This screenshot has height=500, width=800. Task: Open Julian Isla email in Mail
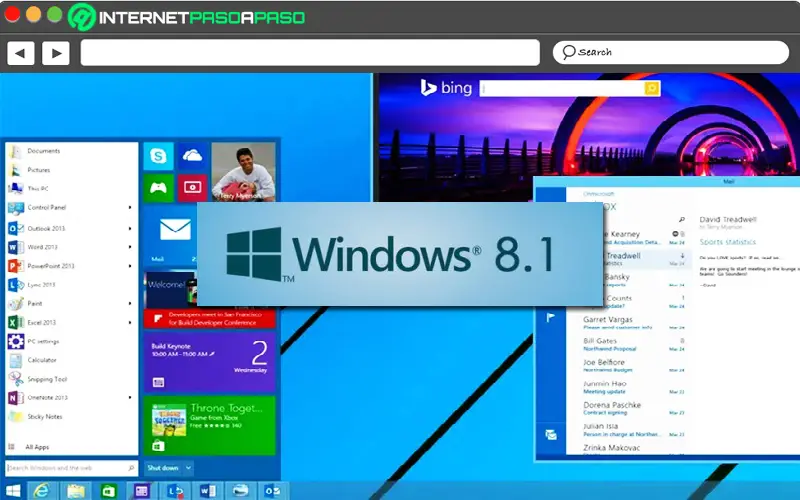[634, 430]
